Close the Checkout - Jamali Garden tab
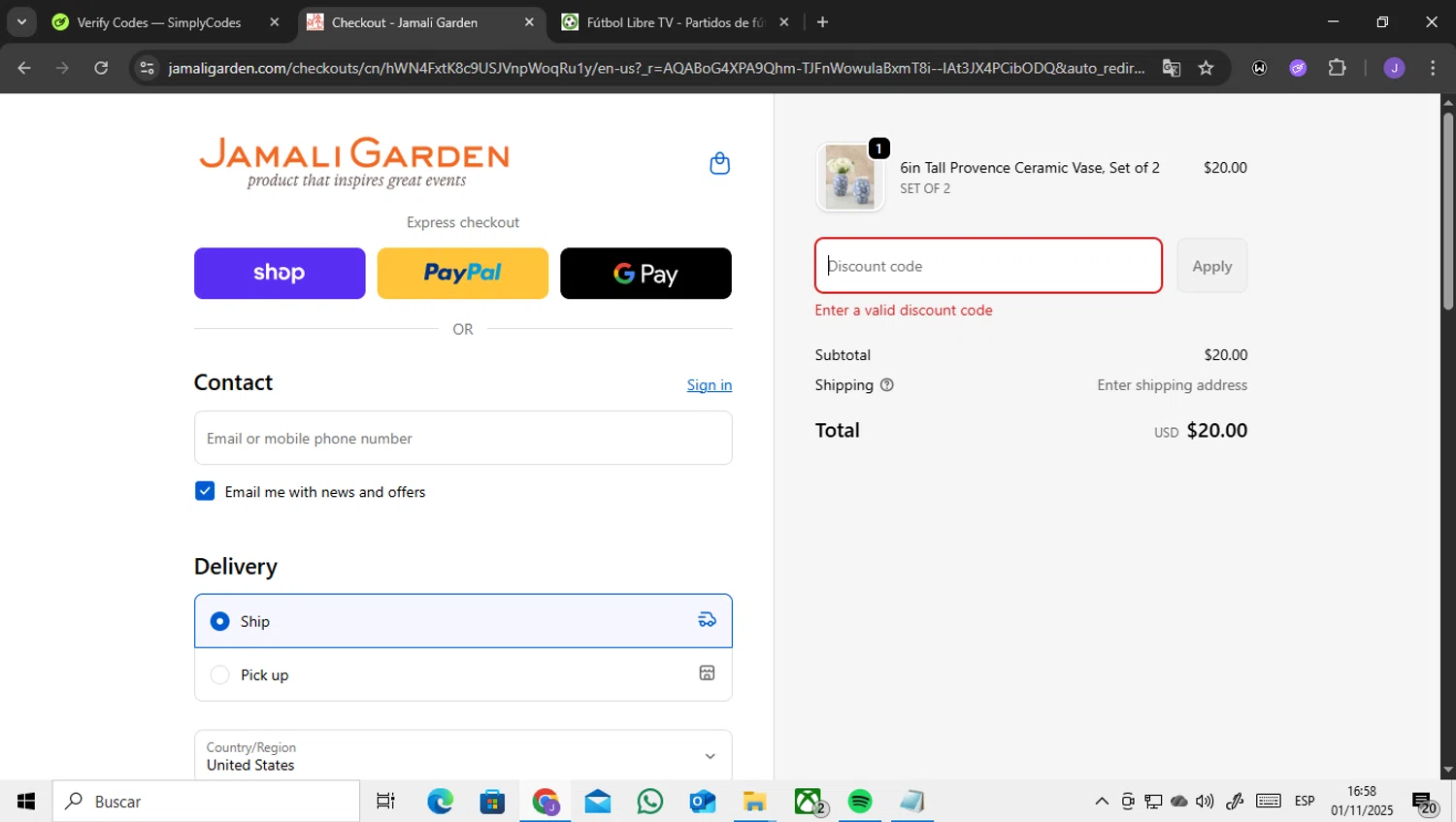Screen dimensions: 1456x822 click(x=529, y=22)
